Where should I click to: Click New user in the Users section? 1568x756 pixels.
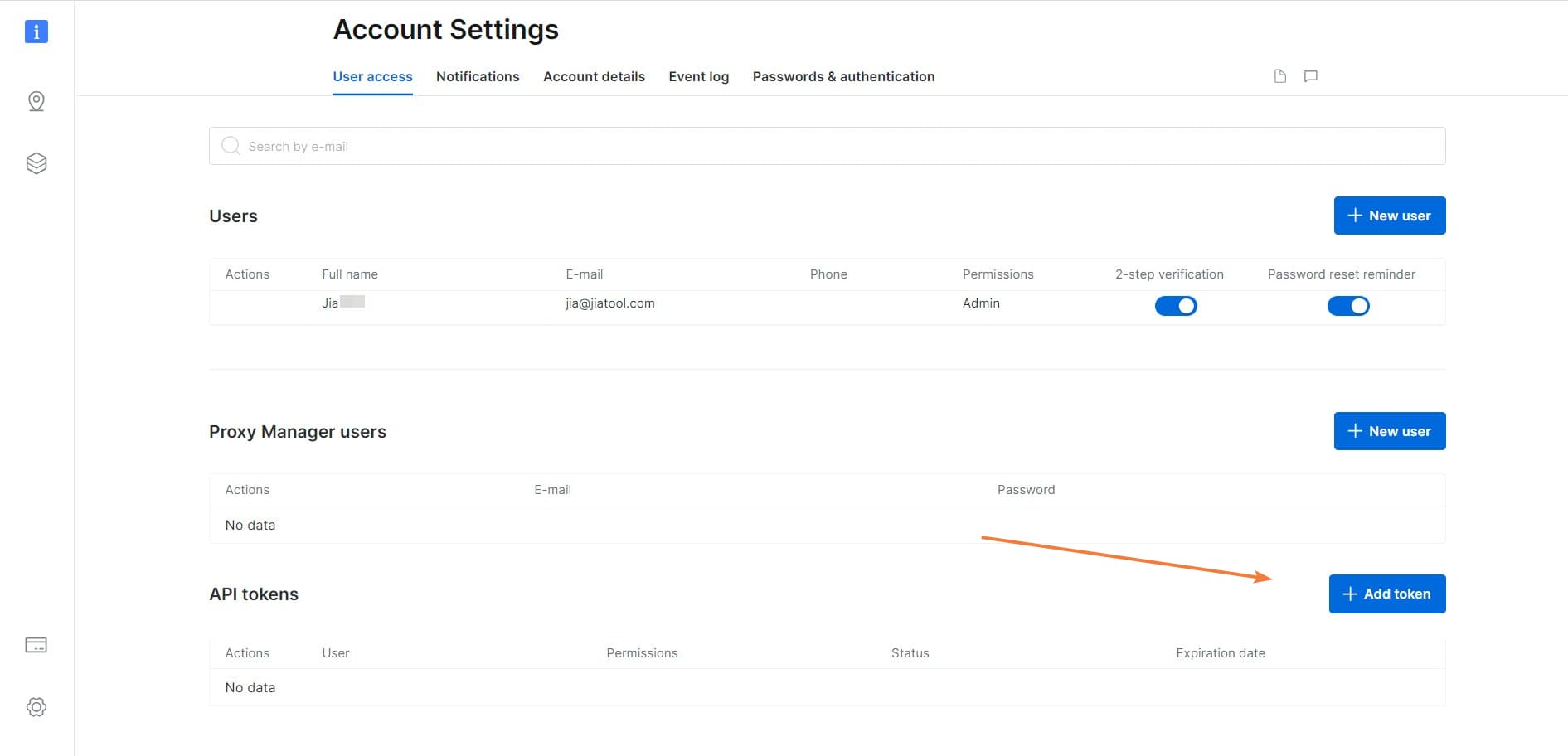[x=1389, y=216]
